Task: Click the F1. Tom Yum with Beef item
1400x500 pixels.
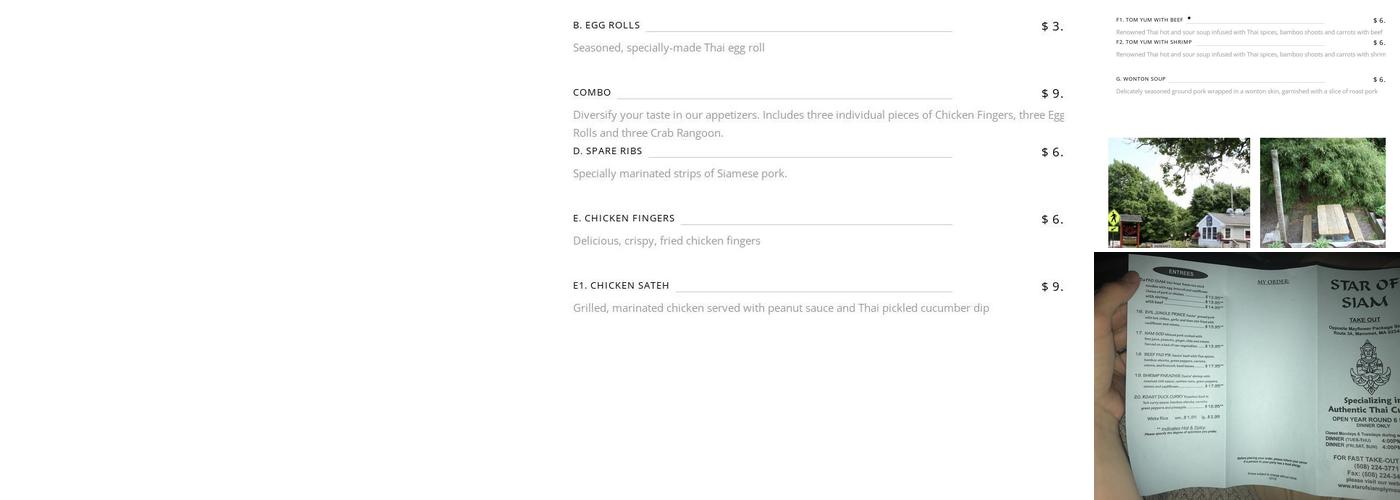Action: coord(1149,20)
